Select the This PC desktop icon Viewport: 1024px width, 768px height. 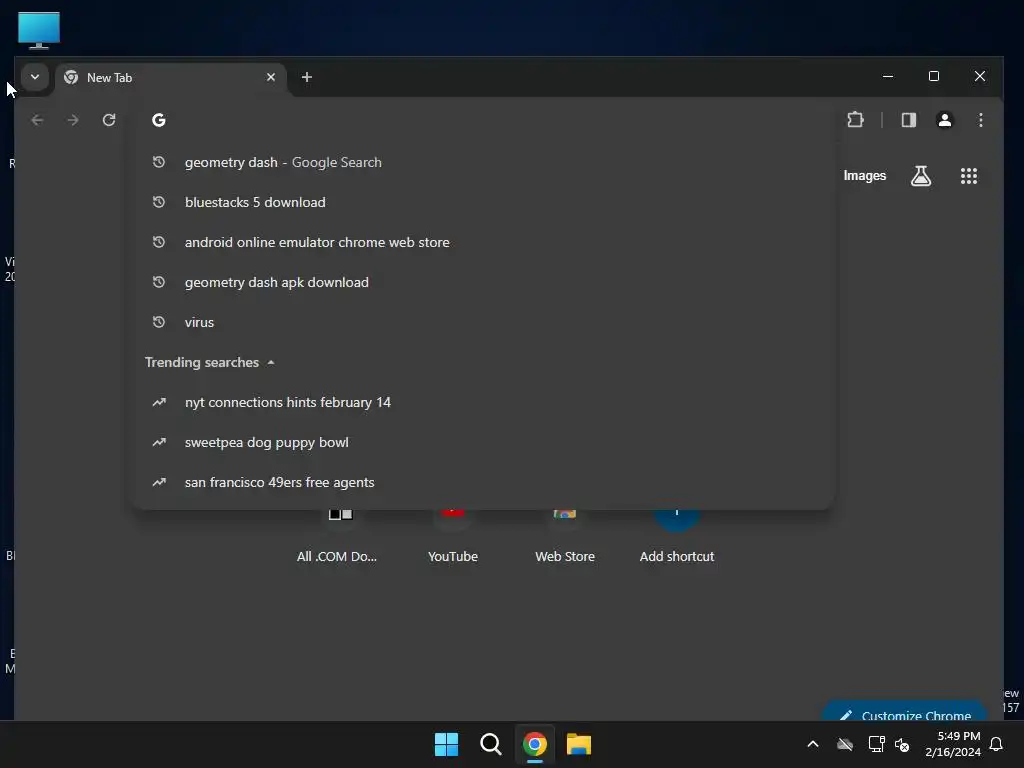(39, 30)
